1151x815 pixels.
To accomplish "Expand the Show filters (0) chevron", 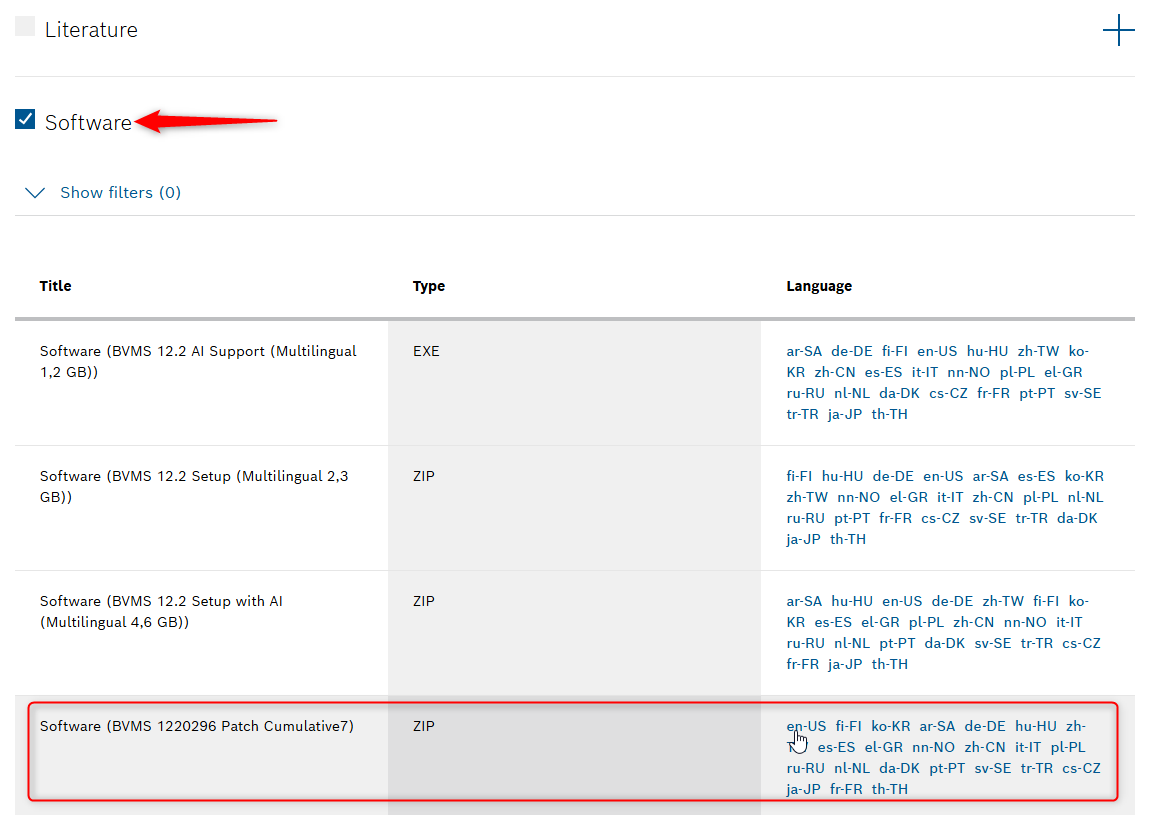I will (35, 193).
